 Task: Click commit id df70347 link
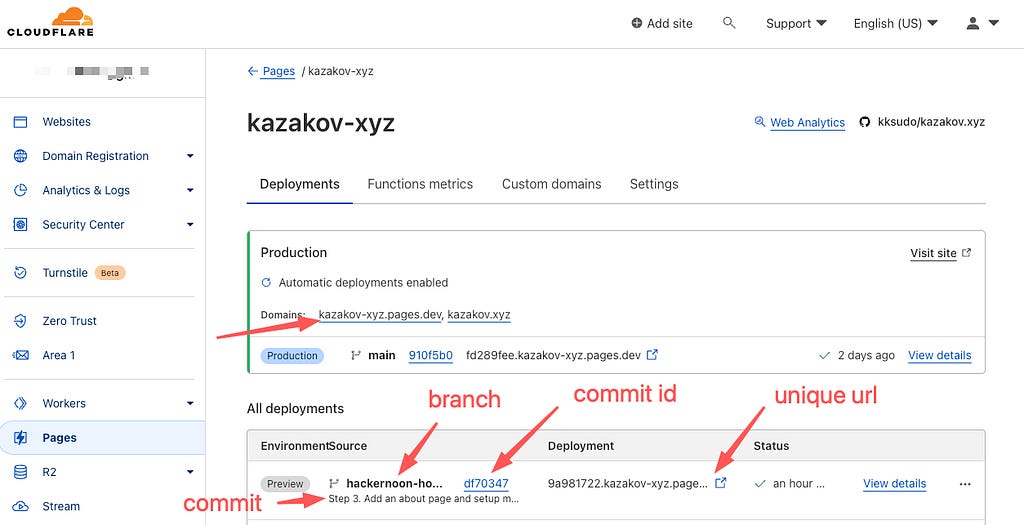(x=486, y=484)
